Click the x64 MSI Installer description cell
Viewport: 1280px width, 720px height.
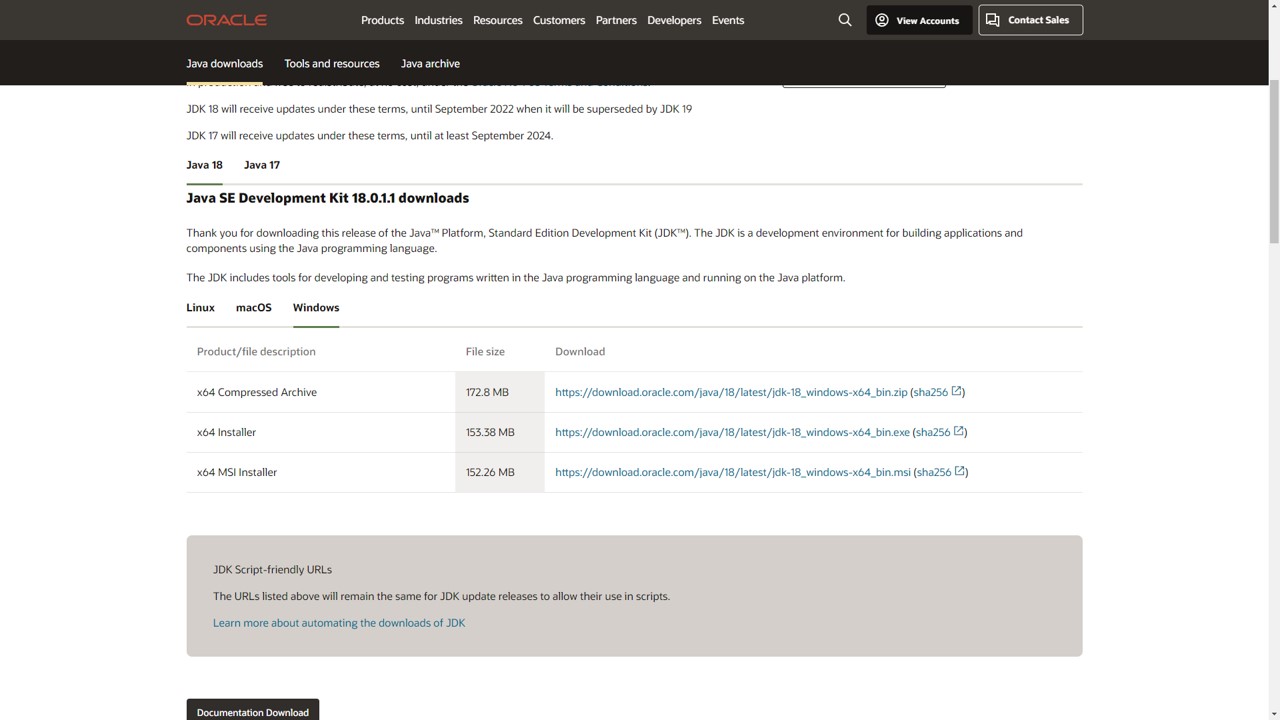[x=320, y=472]
